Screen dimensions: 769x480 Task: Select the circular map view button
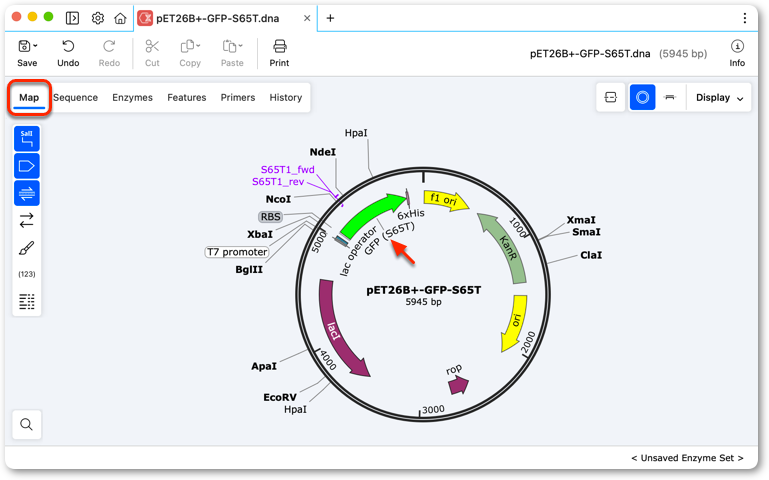coord(642,97)
